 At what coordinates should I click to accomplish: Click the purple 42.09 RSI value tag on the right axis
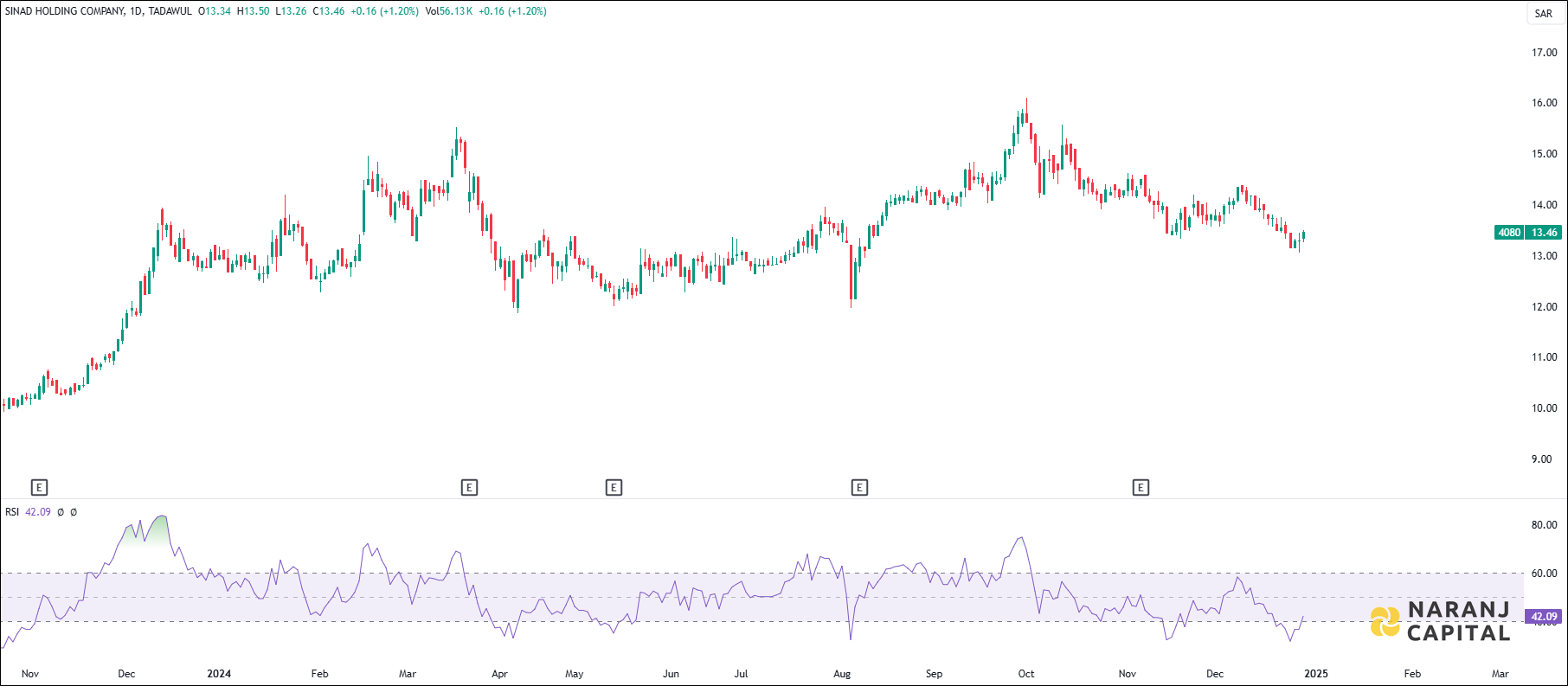[x=1543, y=617]
